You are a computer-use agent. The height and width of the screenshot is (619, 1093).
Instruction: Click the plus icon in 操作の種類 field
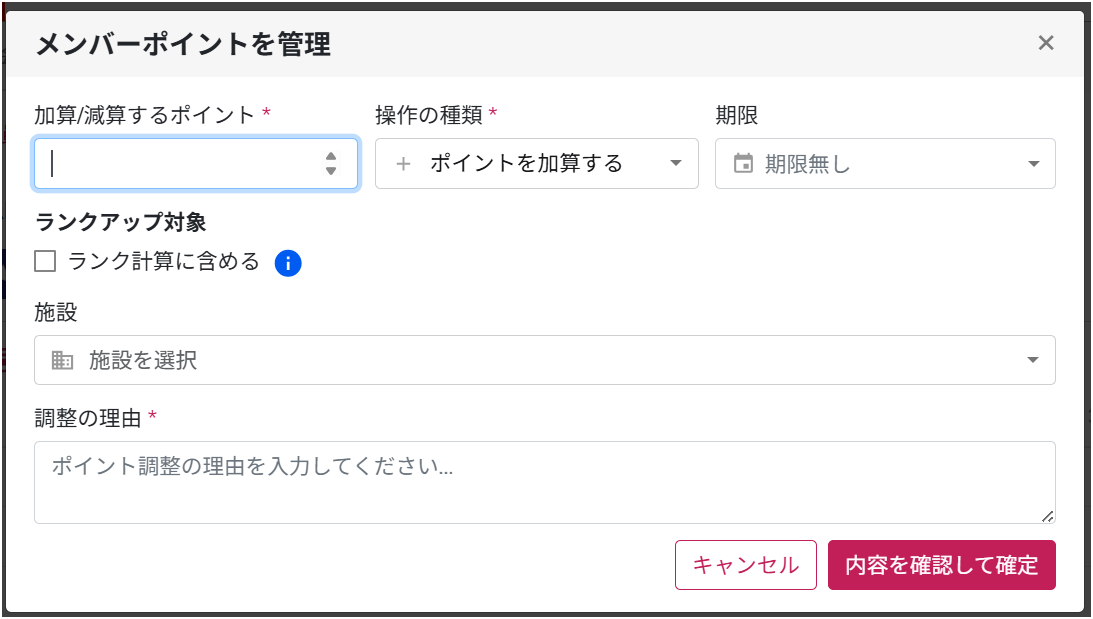404,164
